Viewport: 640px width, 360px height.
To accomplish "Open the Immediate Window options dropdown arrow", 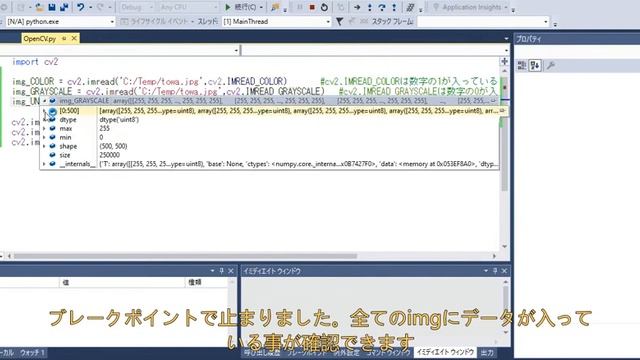I will 486,271.
